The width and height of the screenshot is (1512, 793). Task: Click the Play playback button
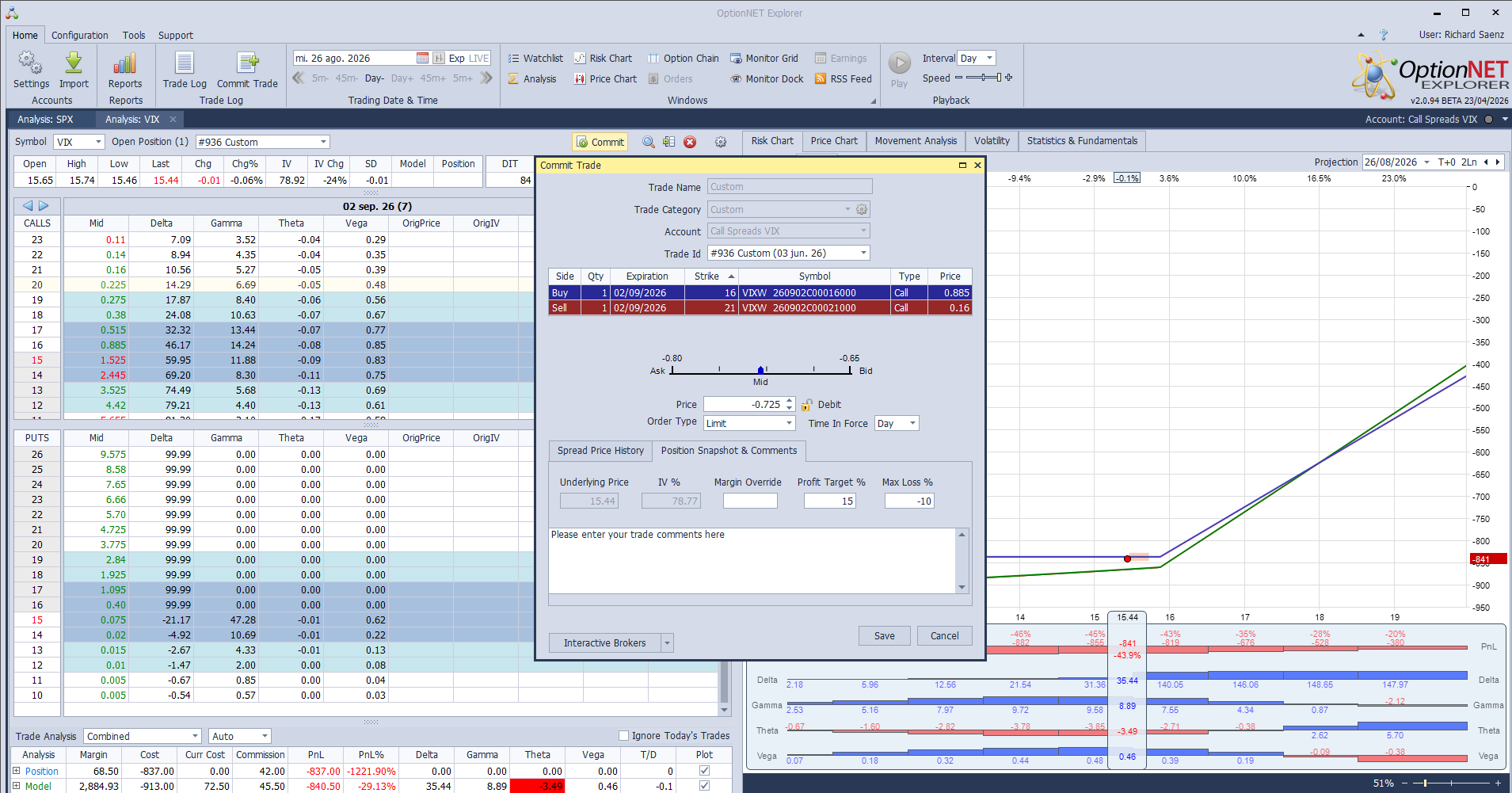point(899,63)
